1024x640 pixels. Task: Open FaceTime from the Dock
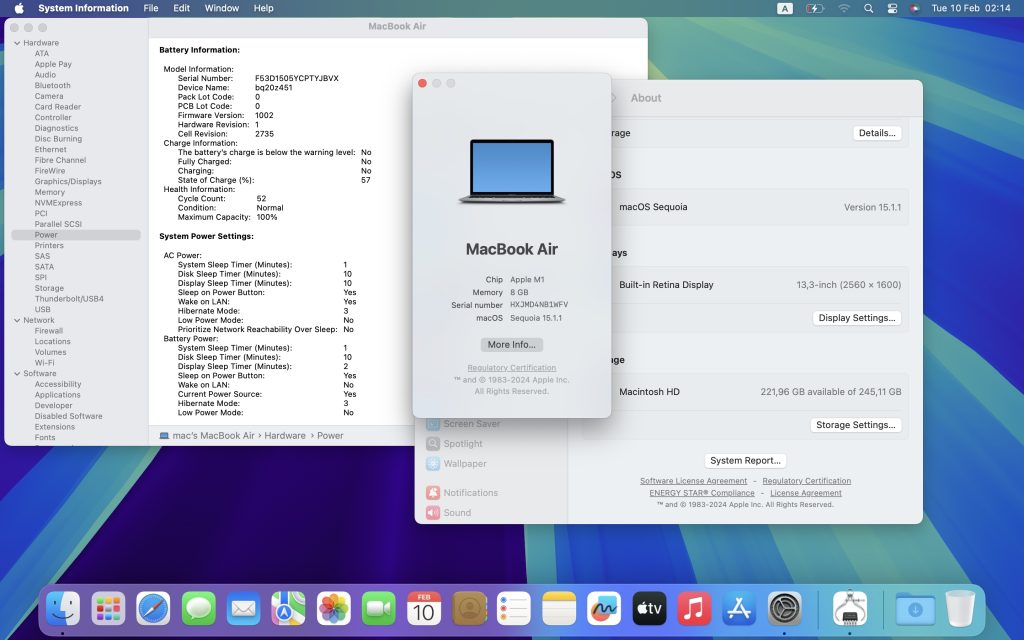pos(378,608)
